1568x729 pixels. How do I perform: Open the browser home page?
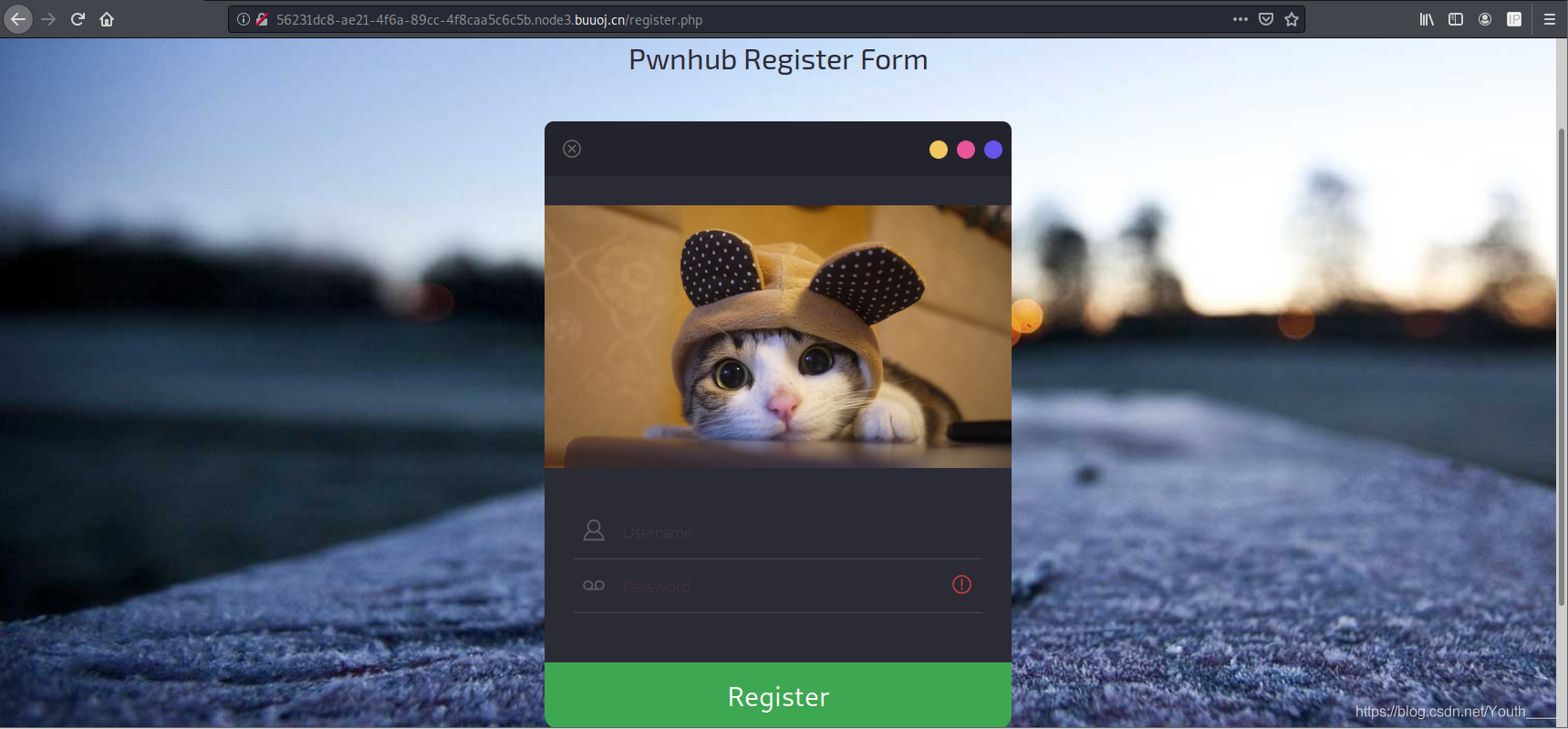107,19
